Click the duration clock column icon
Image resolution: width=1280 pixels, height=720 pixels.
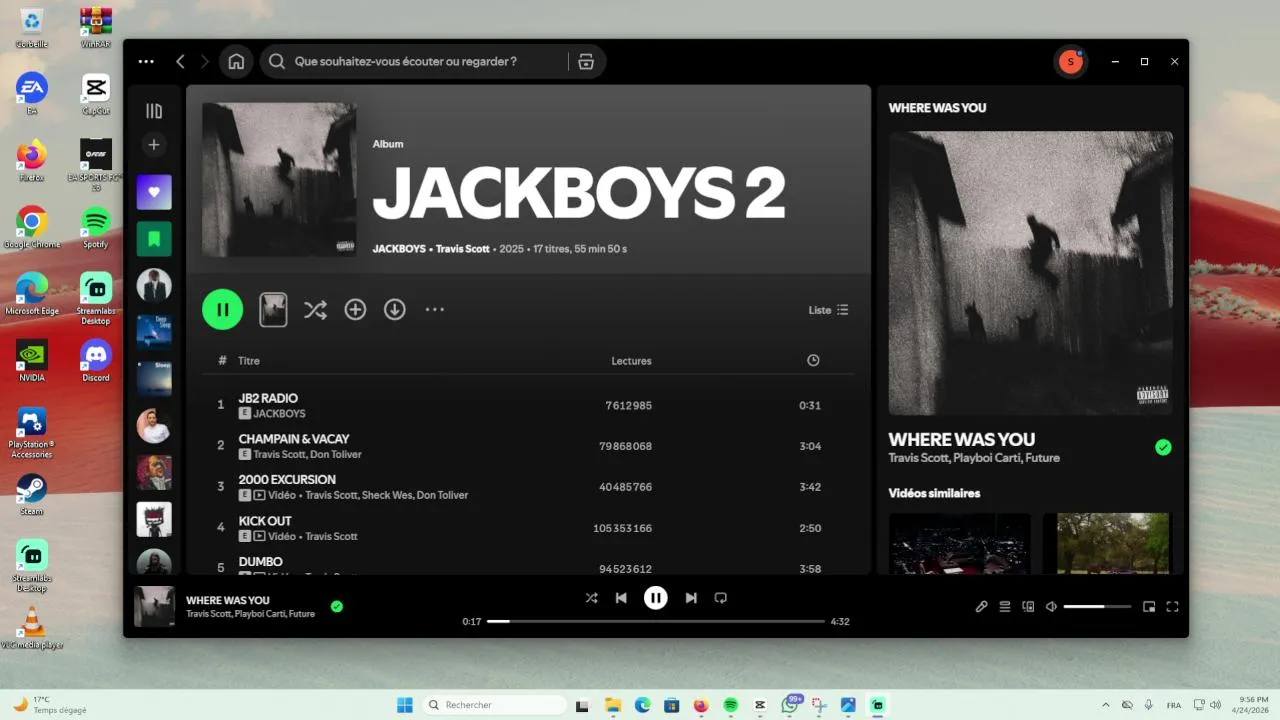click(x=813, y=360)
